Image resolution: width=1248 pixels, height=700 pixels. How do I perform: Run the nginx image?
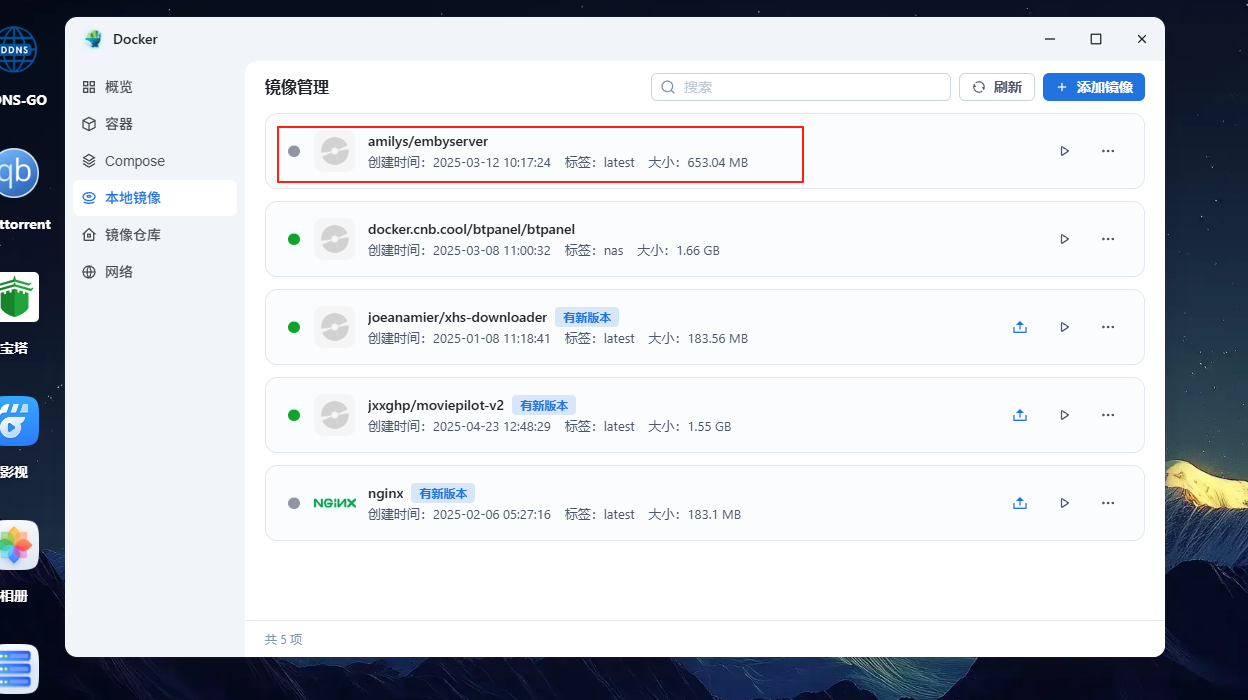point(1064,503)
